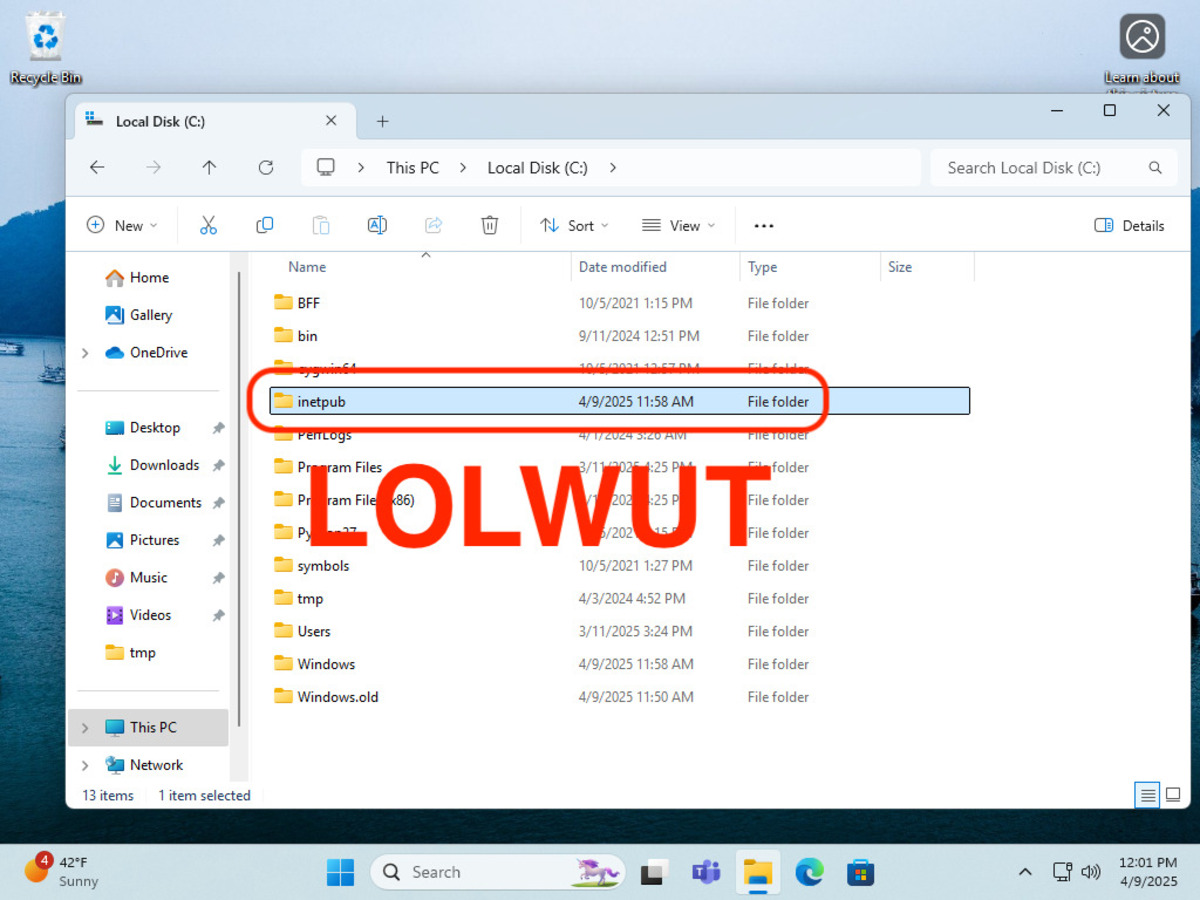Open the Sort dropdown menu
This screenshot has height=900, width=1200.
[x=574, y=225]
